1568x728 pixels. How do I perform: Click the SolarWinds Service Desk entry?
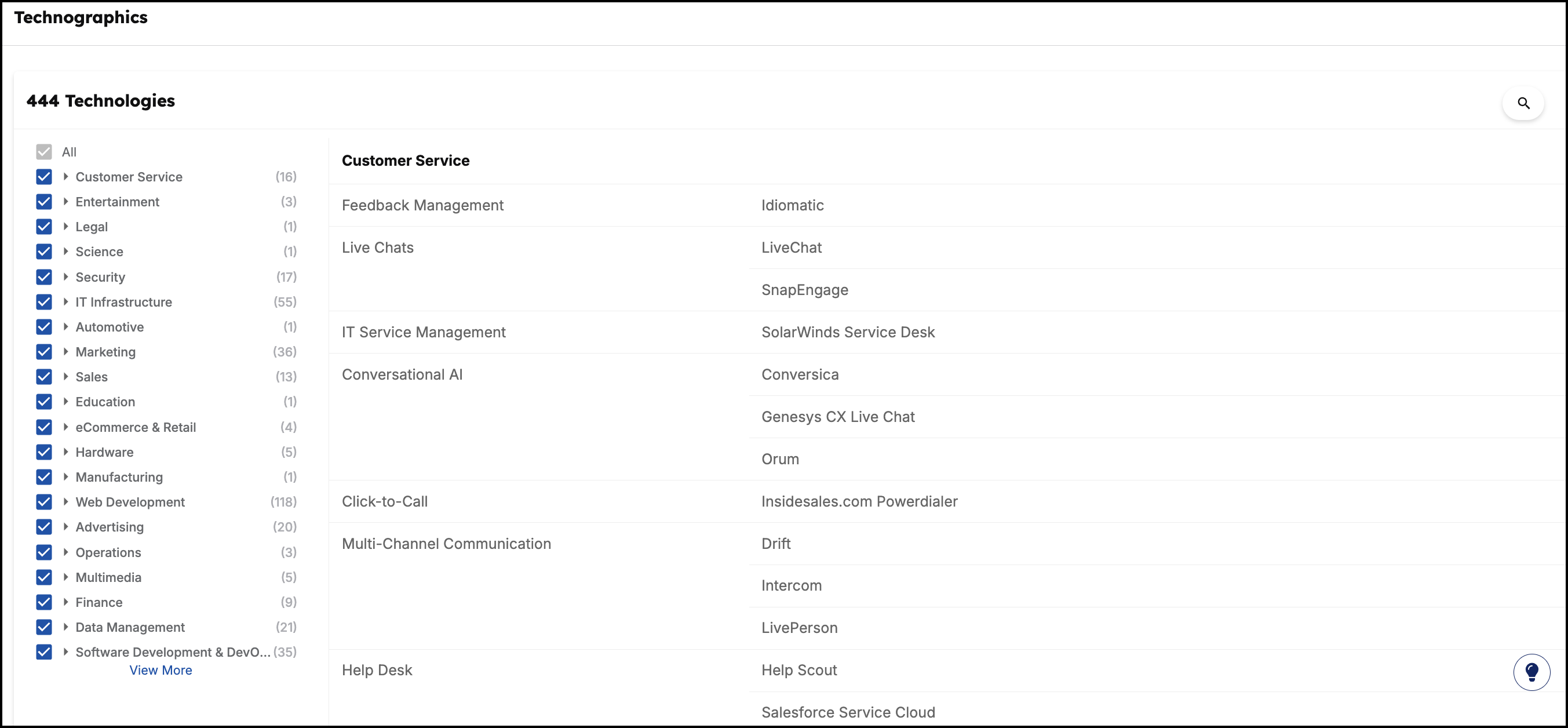pyautogui.click(x=848, y=332)
